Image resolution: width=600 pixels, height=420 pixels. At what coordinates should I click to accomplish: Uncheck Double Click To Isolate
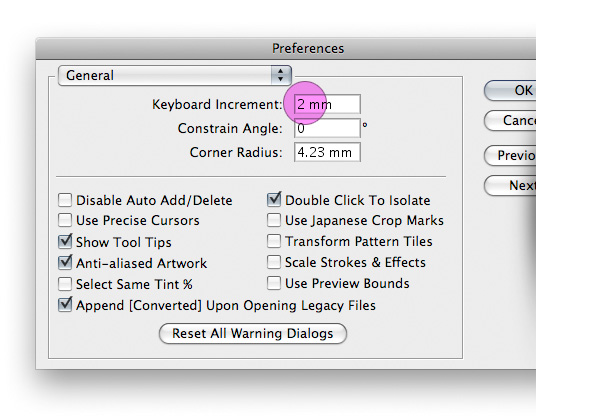[x=274, y=200]
